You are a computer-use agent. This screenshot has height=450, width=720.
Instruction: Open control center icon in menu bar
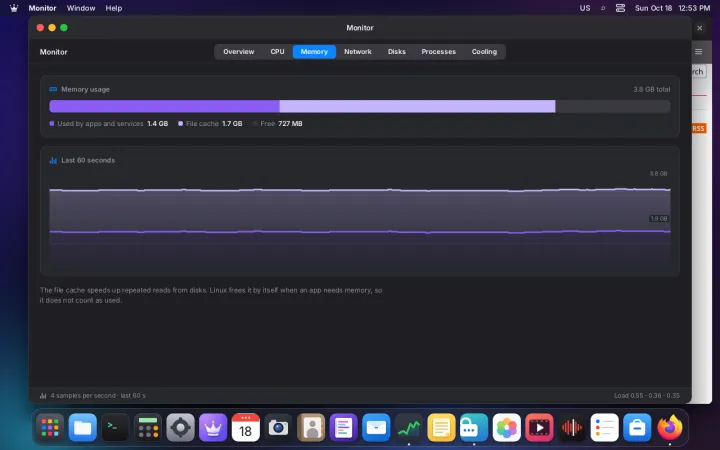[x=620, y=8]
